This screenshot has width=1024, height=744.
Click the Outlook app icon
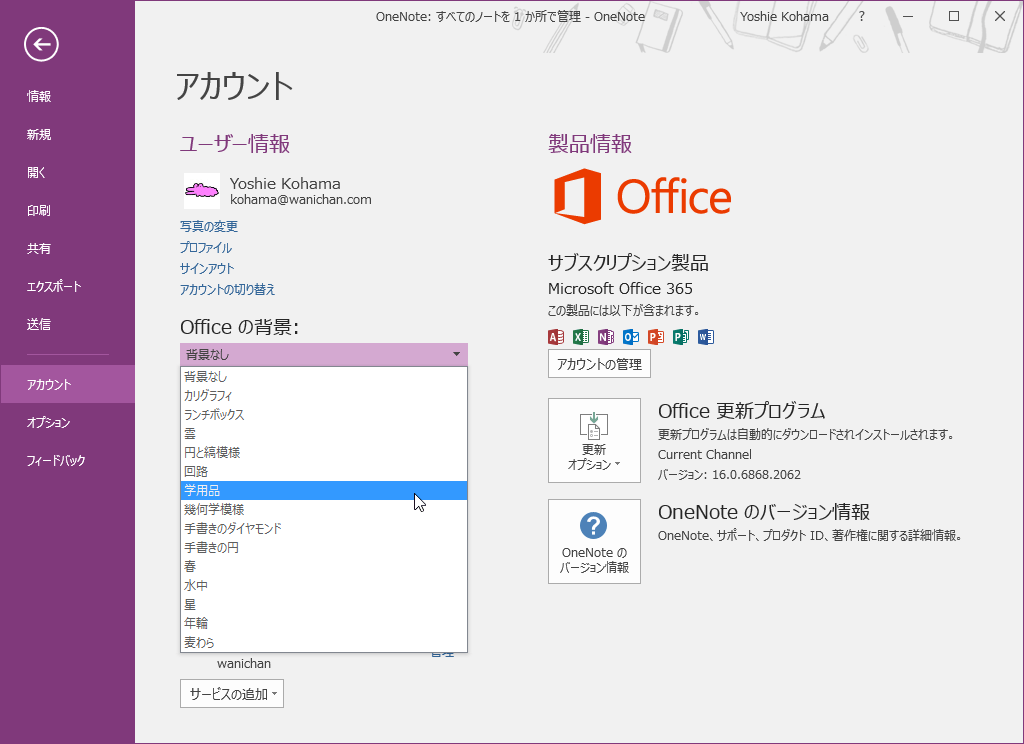tap(631, 337)
